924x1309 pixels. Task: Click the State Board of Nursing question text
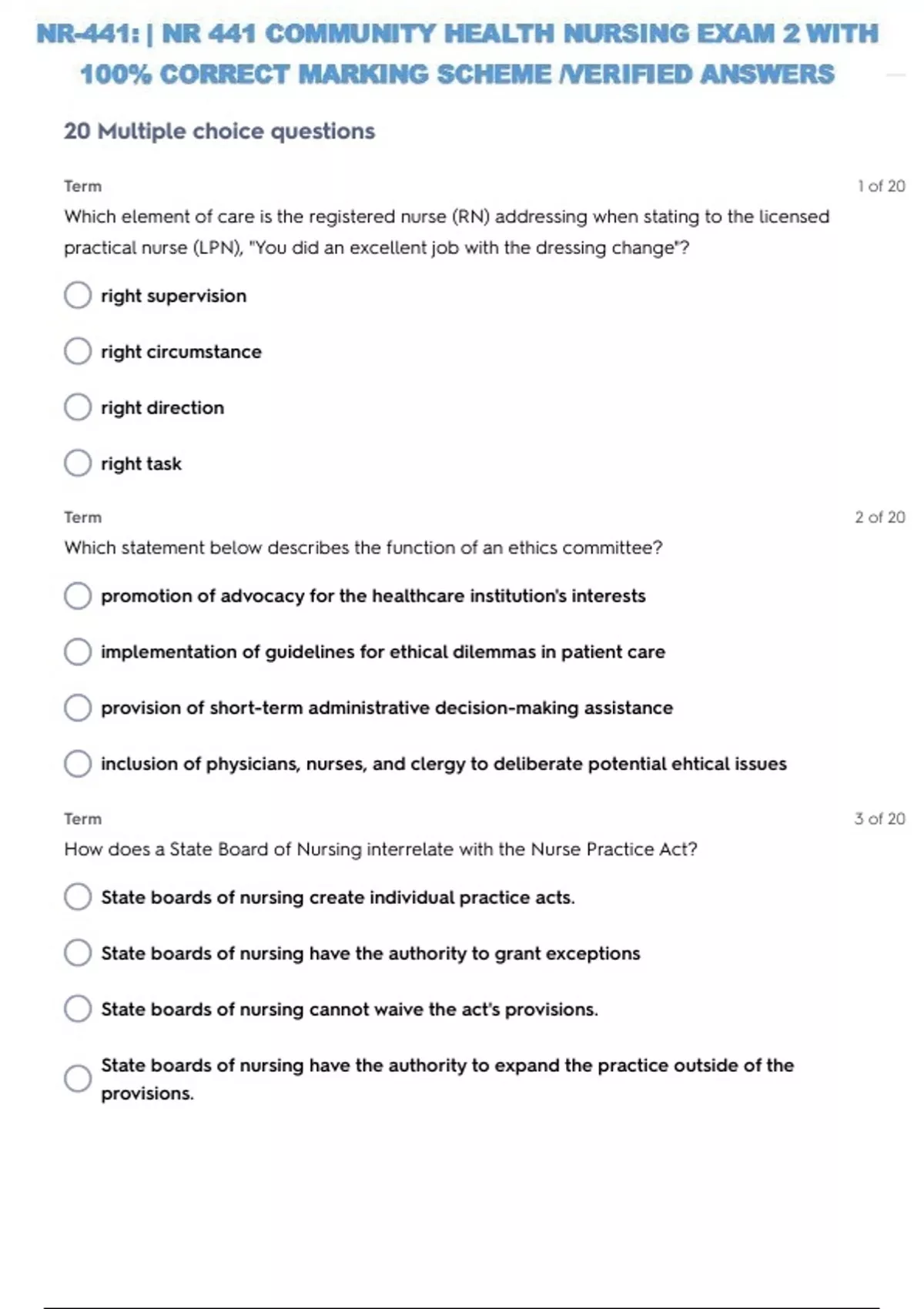pos(380,849)
